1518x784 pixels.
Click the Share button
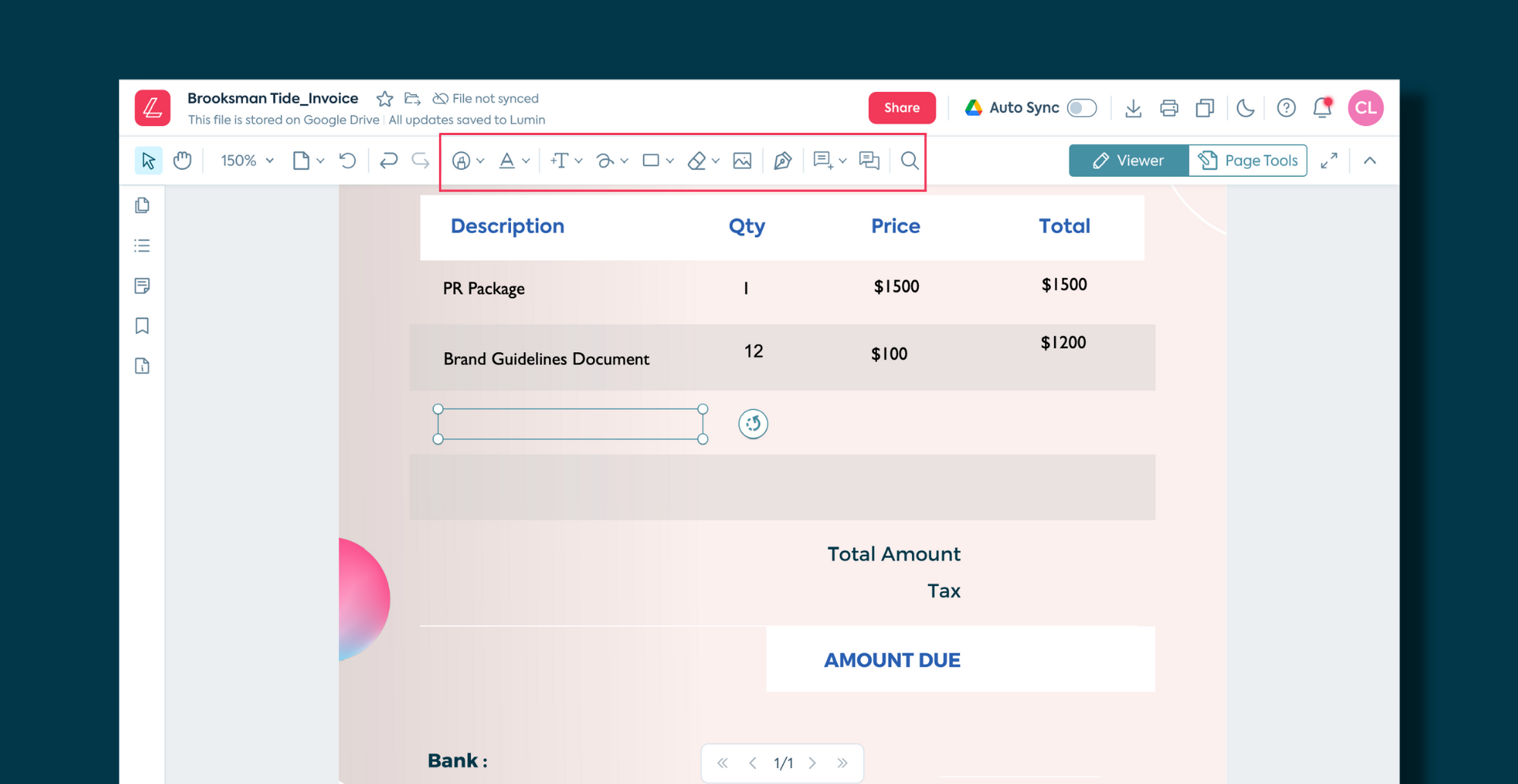(901, 108)
